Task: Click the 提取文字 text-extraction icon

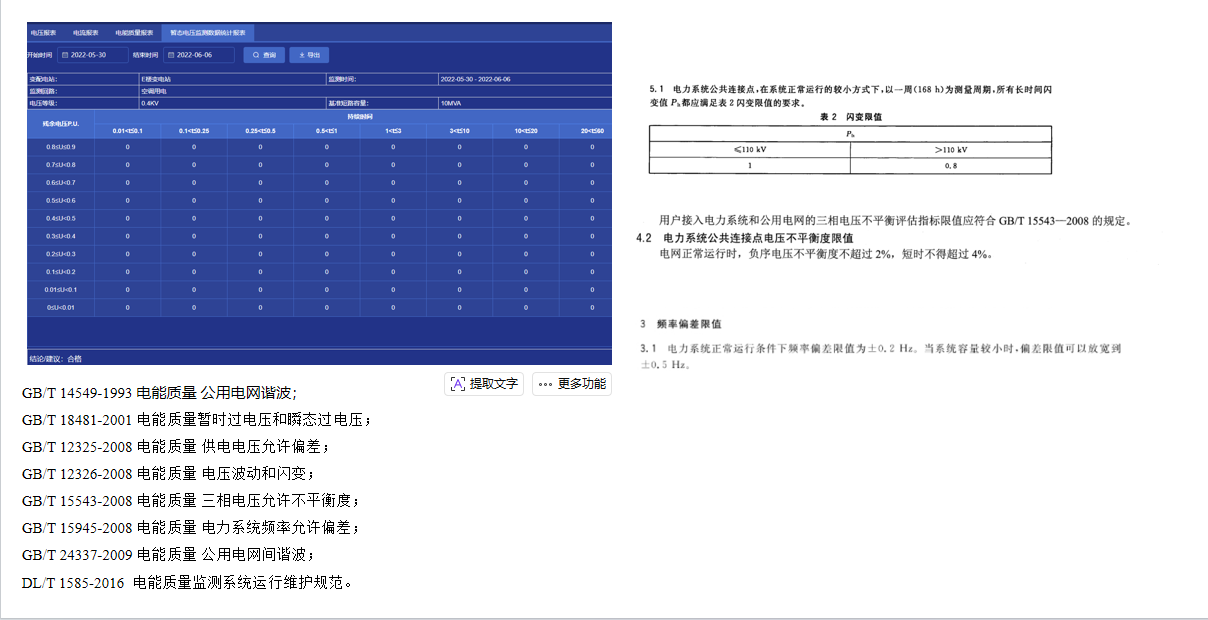Action: 458,384
